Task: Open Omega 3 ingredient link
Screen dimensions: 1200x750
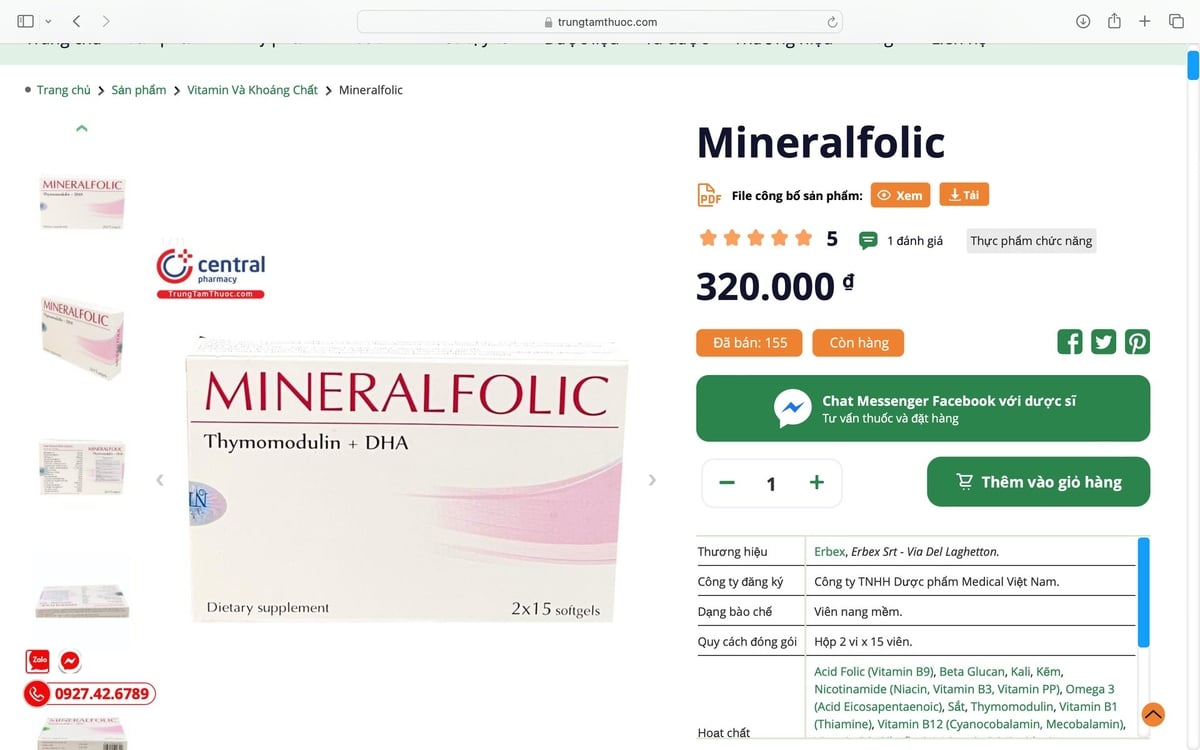Action: [x=1090, y=689]
